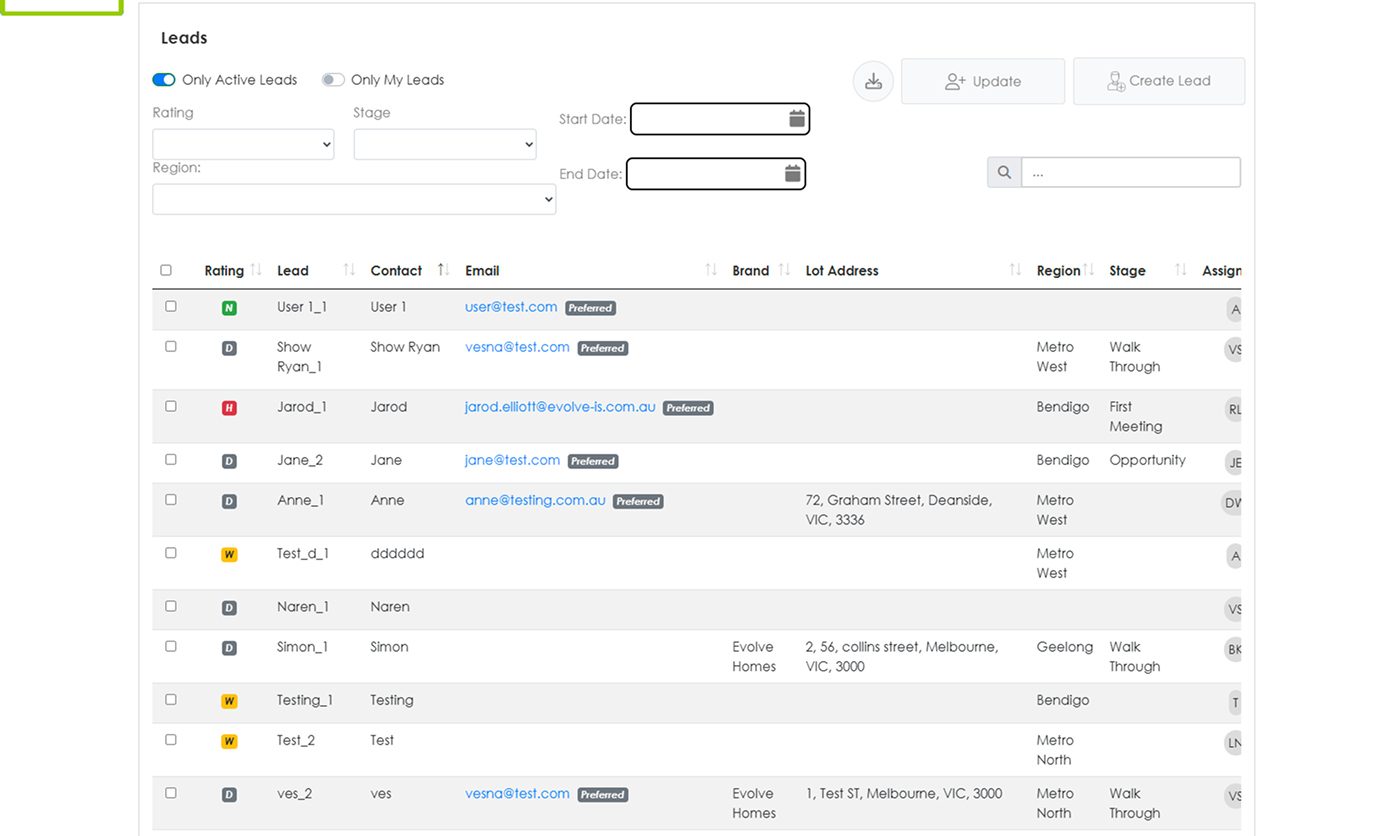This screenshot has height=836, width=1392.
Task: Check the Jarod_1 row checkbox
Action: (x=171, y=406)
